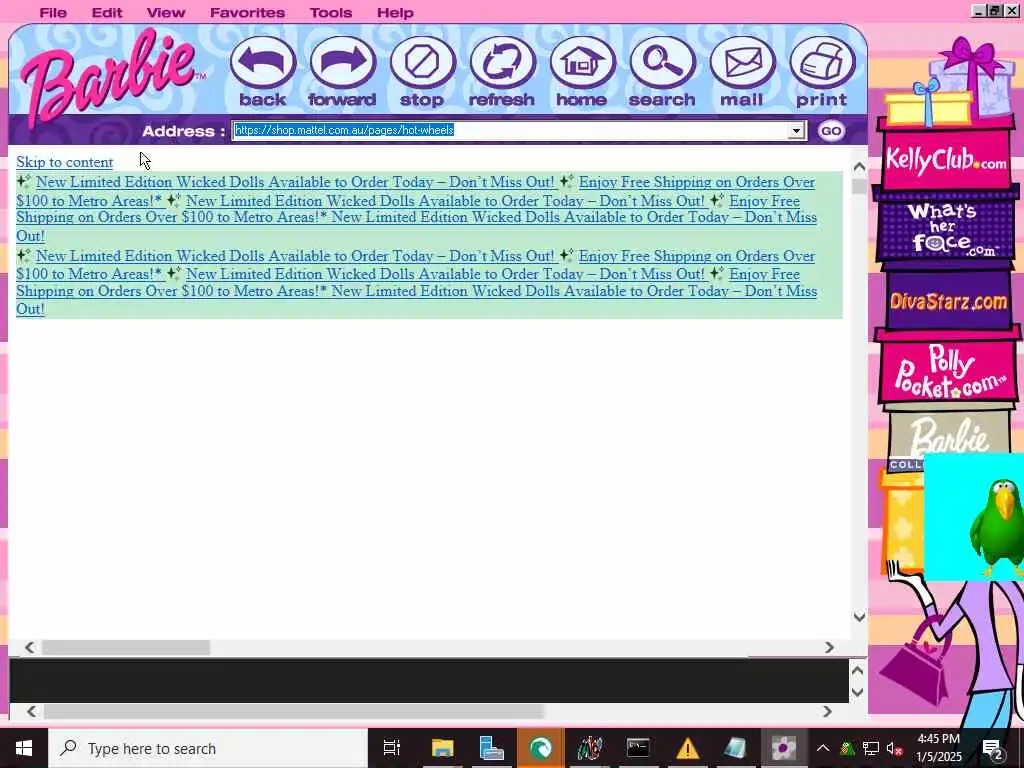The image size is (1024, 768).
Task: Open the Edit menu
Action: (x=107, y=12)
